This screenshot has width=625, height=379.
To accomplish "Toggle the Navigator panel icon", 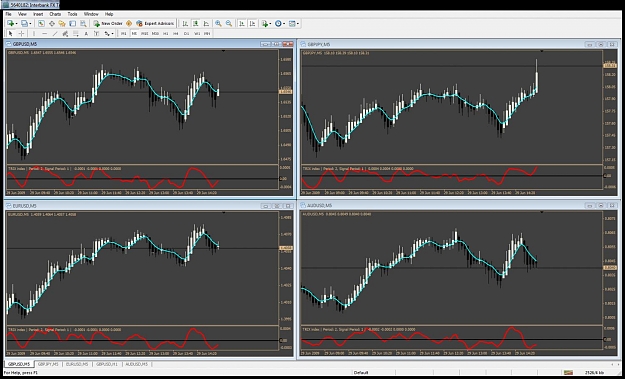I will tap(62, 24).
